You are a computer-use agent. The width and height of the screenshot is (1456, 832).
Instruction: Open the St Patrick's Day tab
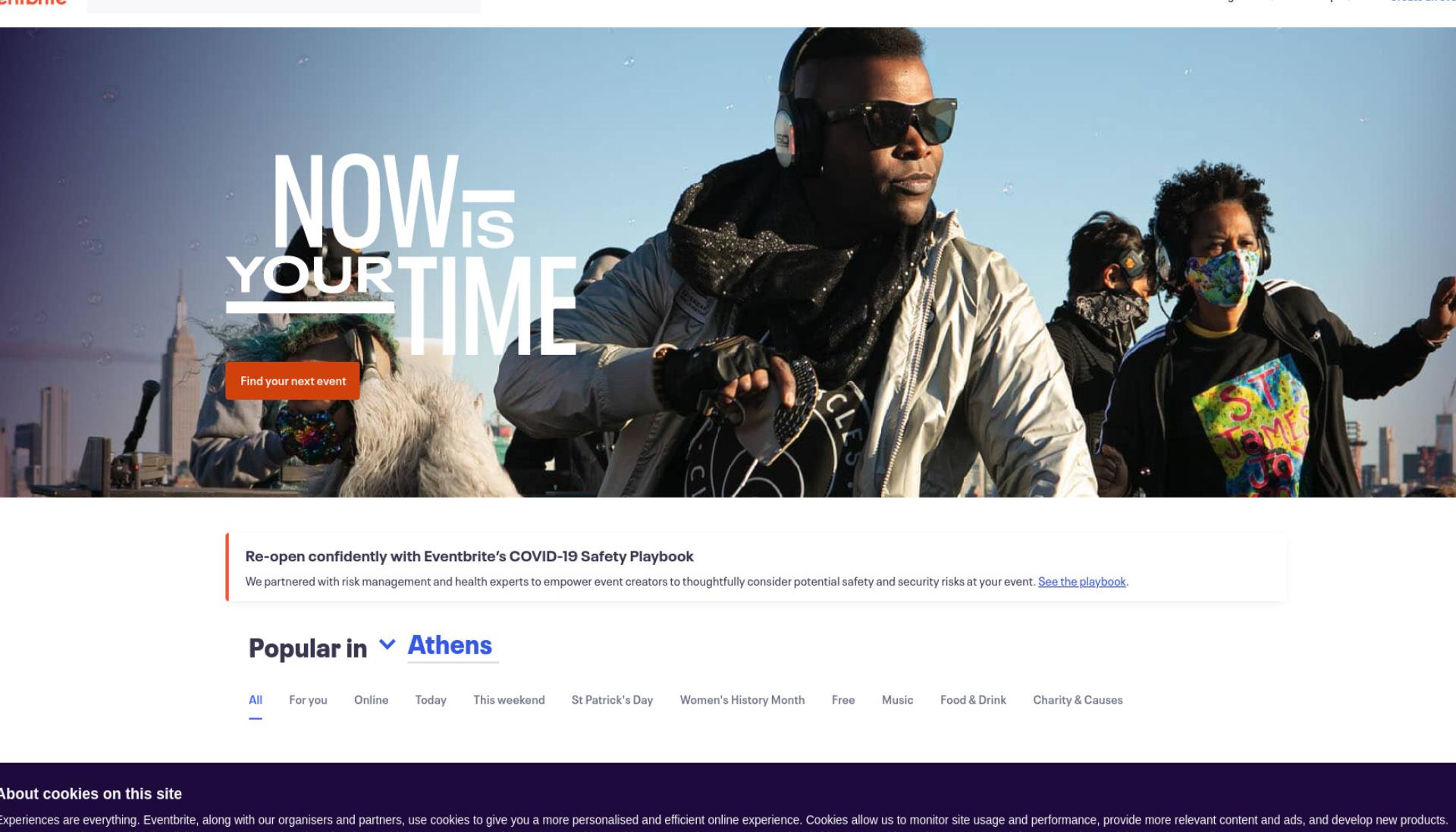612,700
